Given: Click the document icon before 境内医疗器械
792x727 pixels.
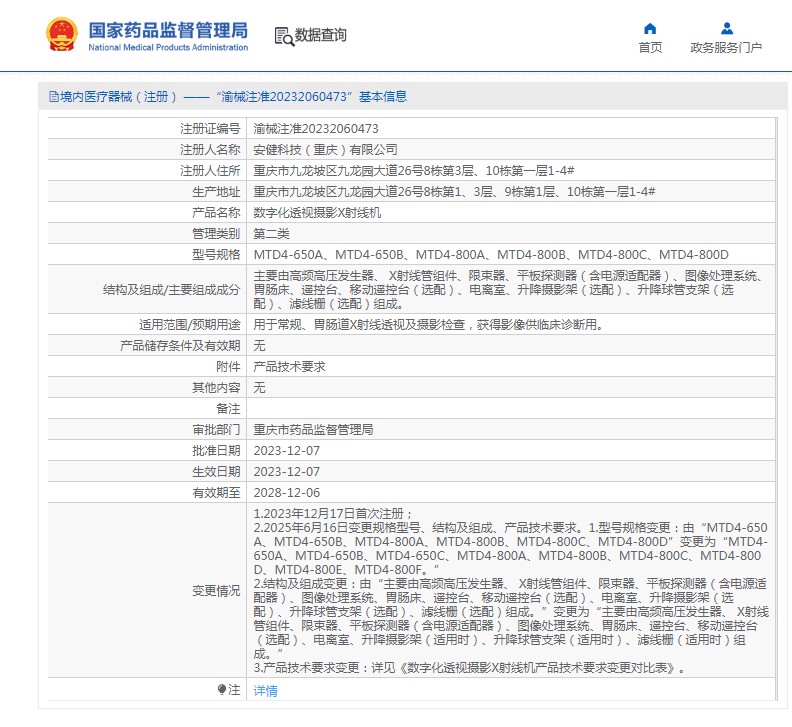Looking at the screenshot, I should tap(54, 96).
